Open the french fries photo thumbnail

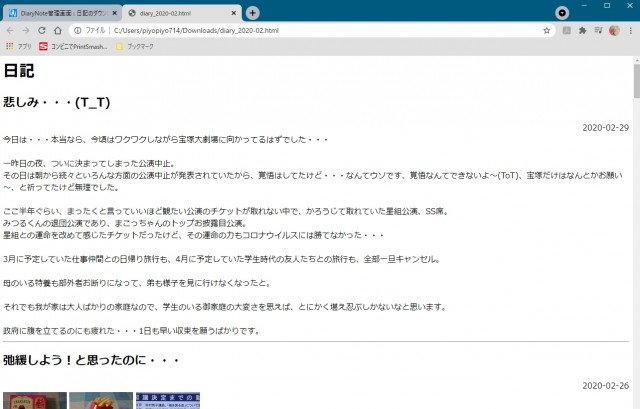click(x=101, y=400)
